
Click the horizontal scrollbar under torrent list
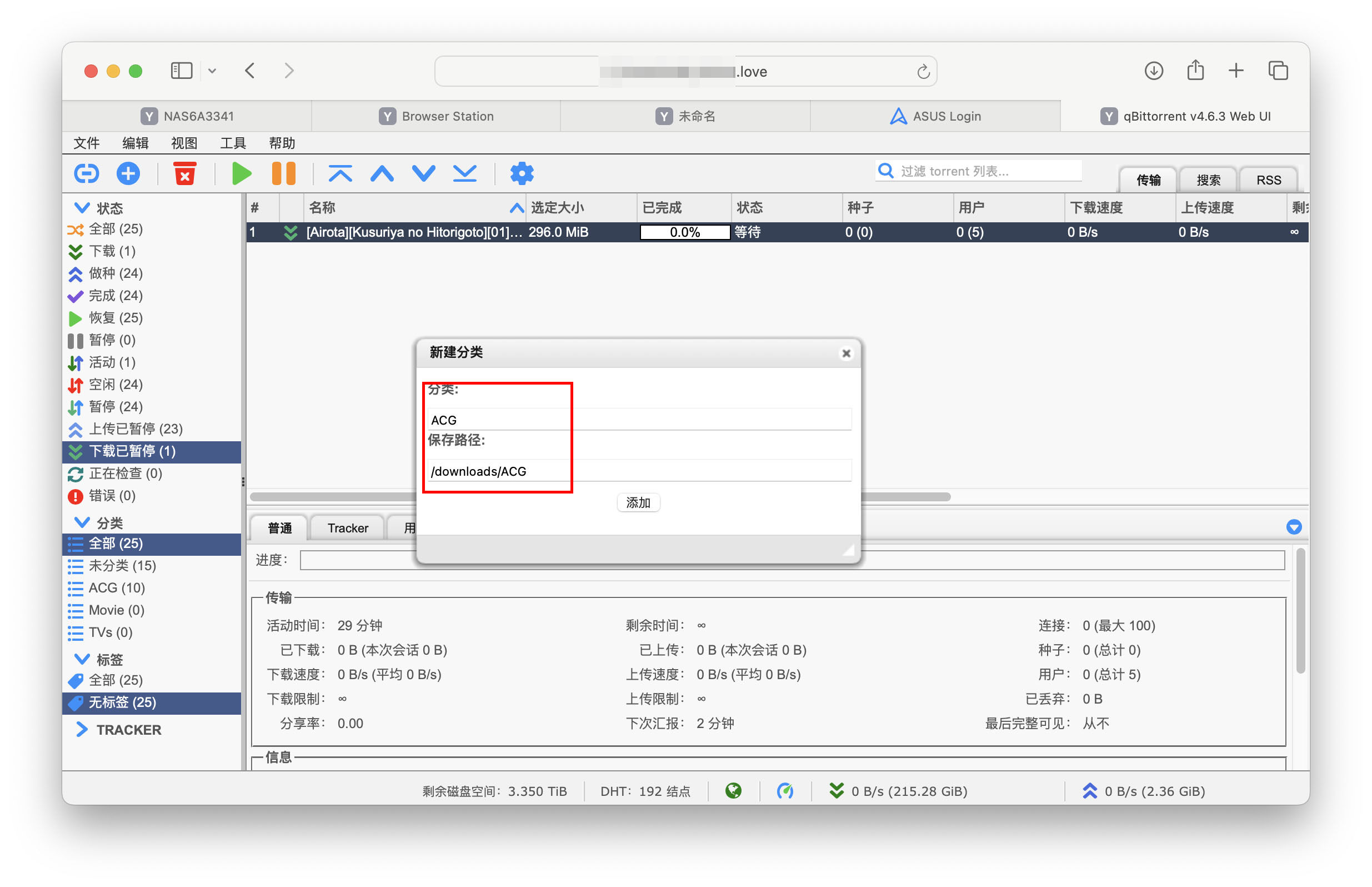pyautogui.click(x=600, y=496)
